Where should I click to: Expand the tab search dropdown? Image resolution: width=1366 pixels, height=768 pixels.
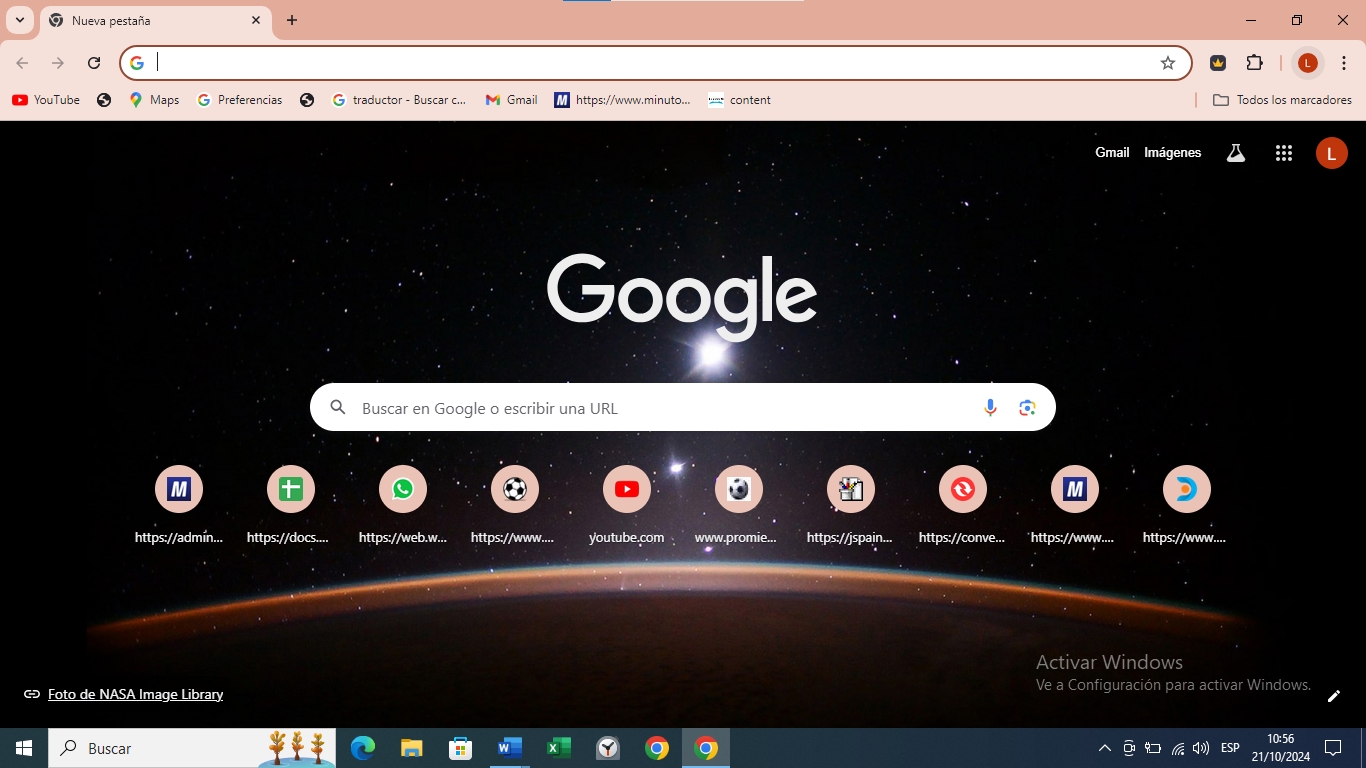point(20,20)
